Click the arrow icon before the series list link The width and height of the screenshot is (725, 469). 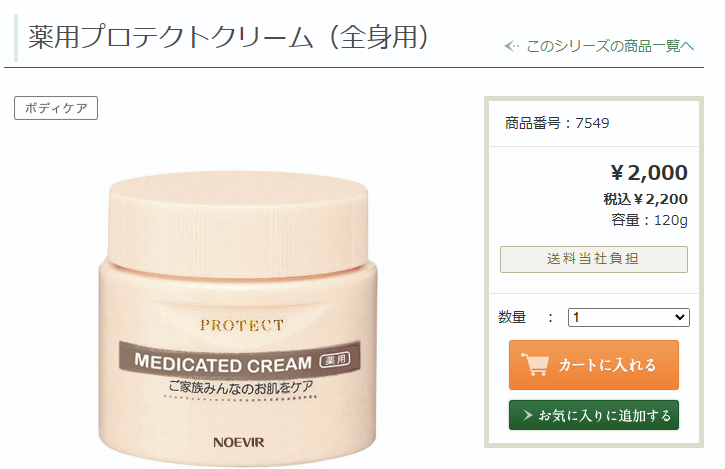[x=512, y=46]
